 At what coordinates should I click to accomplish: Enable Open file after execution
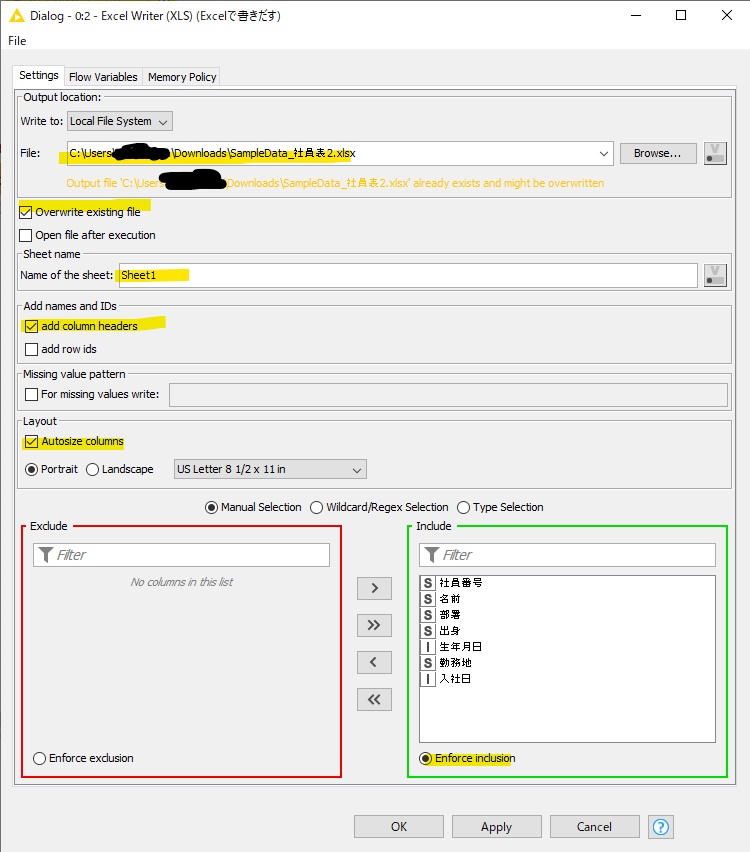[x=26, y=235]
